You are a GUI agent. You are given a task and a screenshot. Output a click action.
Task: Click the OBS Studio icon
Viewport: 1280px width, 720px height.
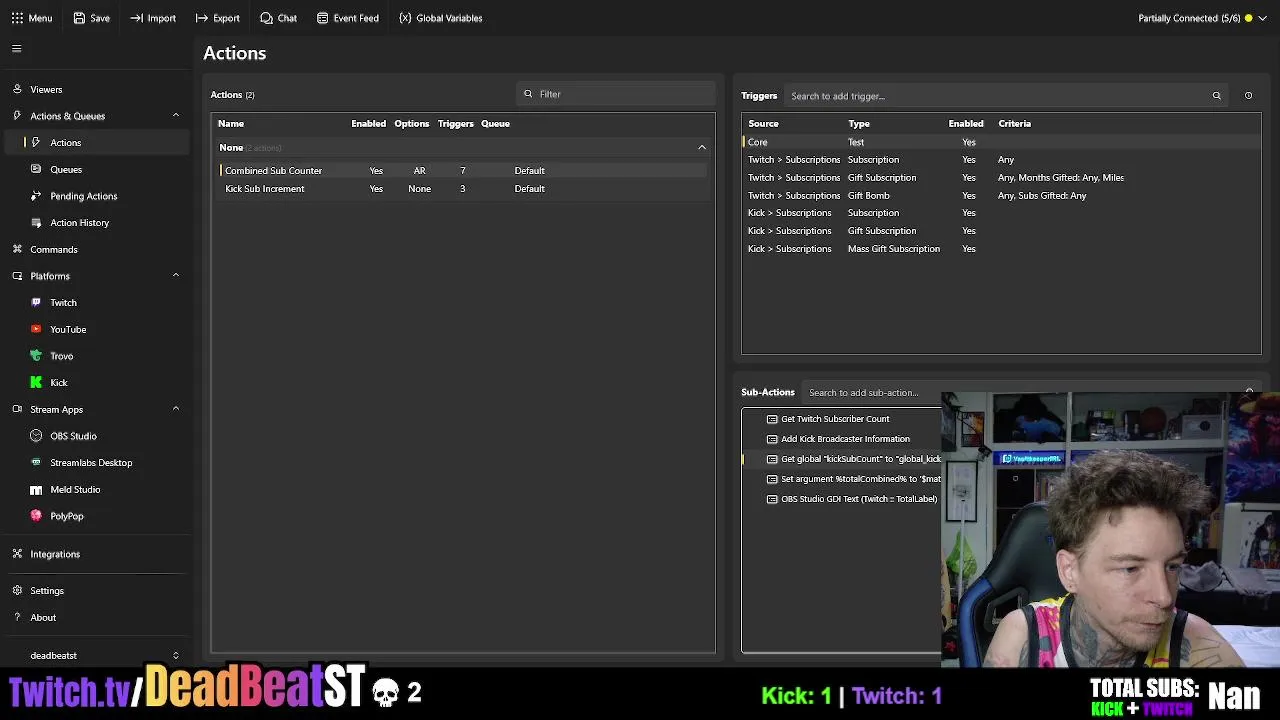tap(36, 436)
